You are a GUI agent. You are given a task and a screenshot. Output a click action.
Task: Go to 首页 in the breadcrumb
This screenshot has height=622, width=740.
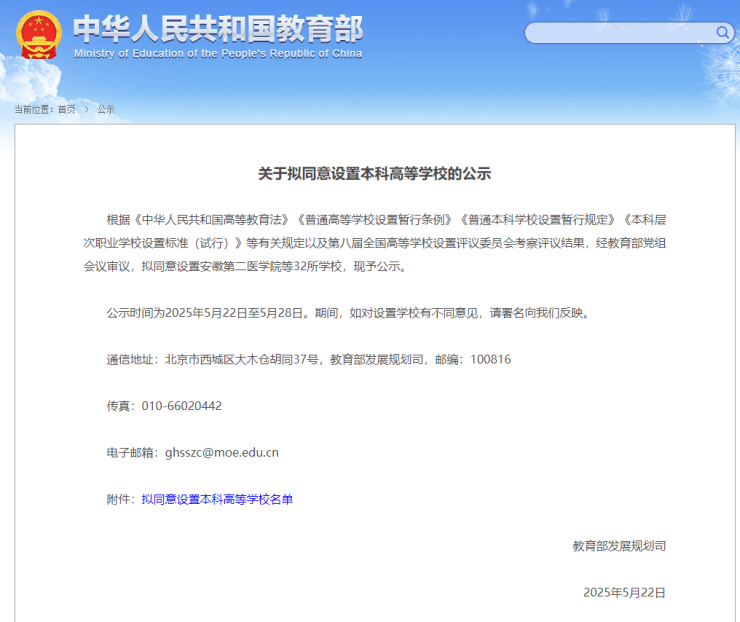[x=67, y=109]
